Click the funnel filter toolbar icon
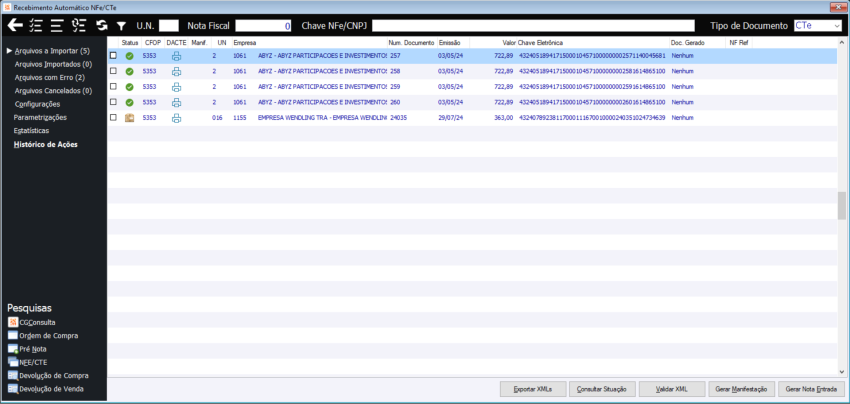This screenshot has width=850, height=404. [121, 26]
